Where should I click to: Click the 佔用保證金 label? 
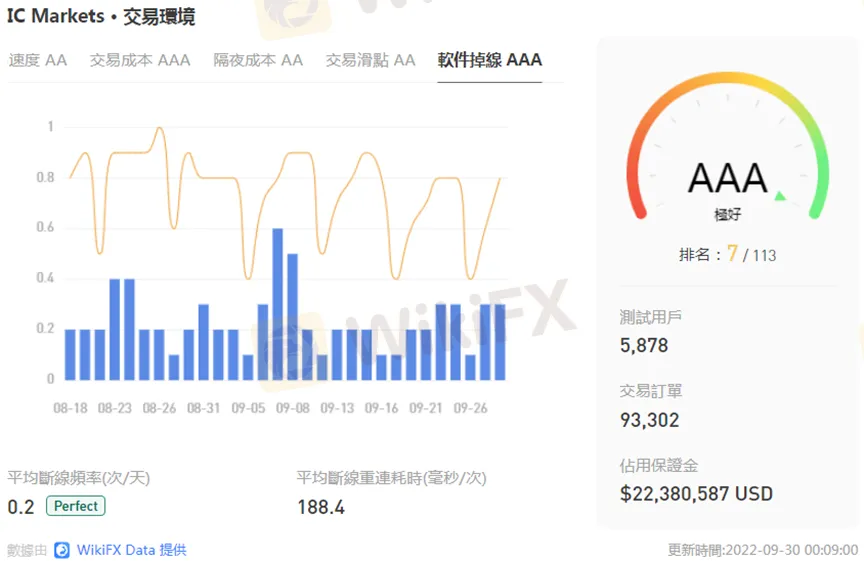[658, 466]
